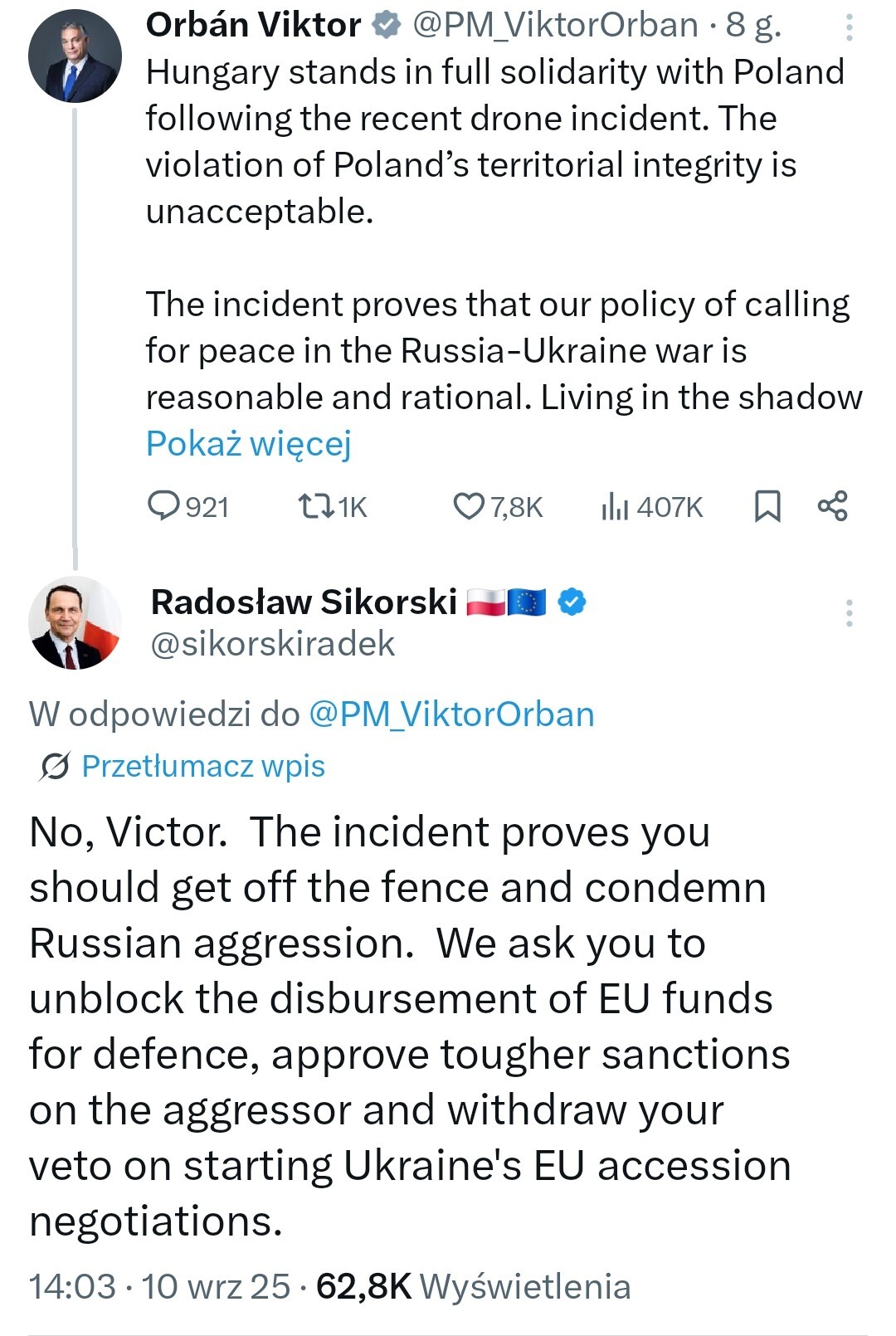
Task: Open Radosław Sikorski's profile picture
Action: coord(75,622)
